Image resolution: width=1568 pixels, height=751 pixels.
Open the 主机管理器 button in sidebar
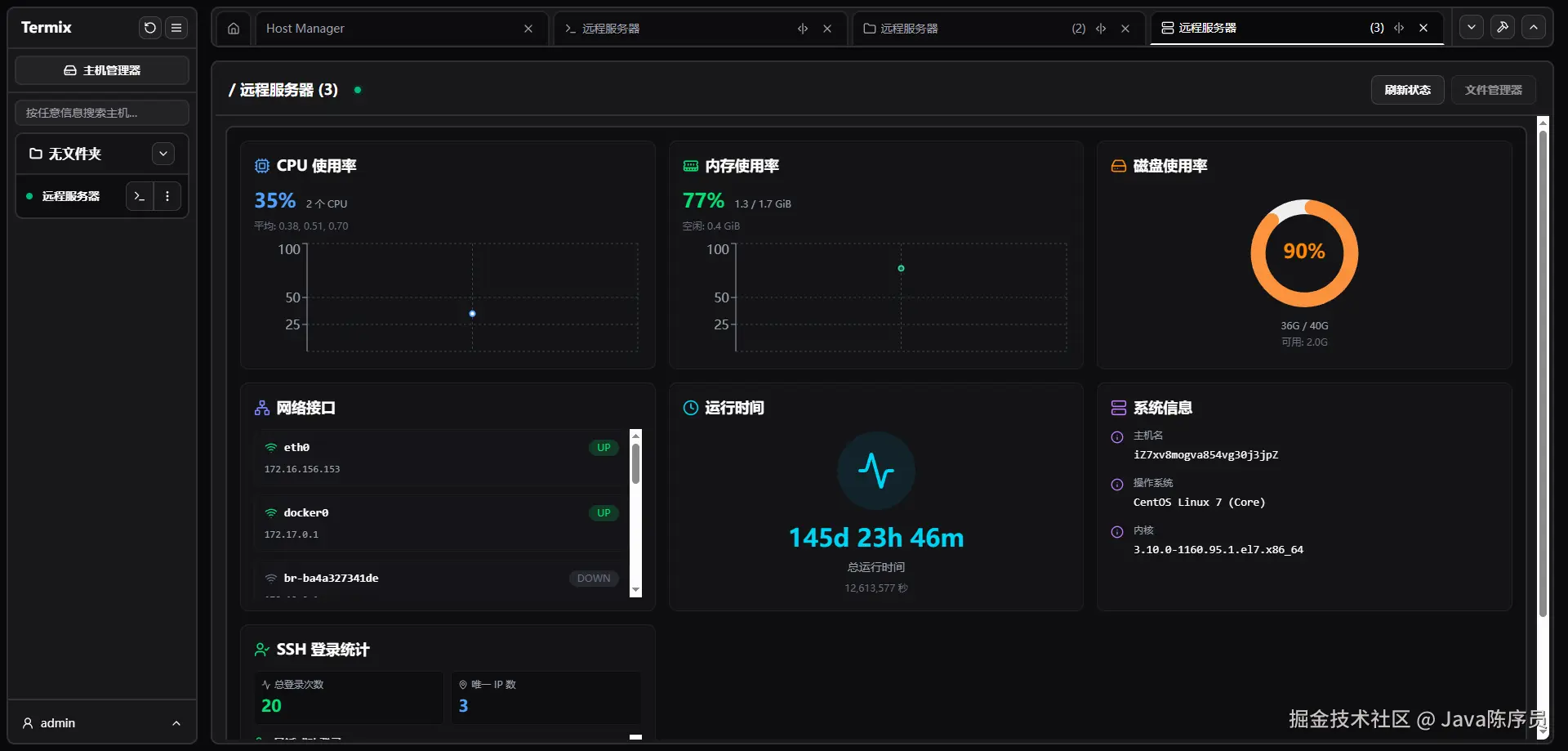pos(102,70)
